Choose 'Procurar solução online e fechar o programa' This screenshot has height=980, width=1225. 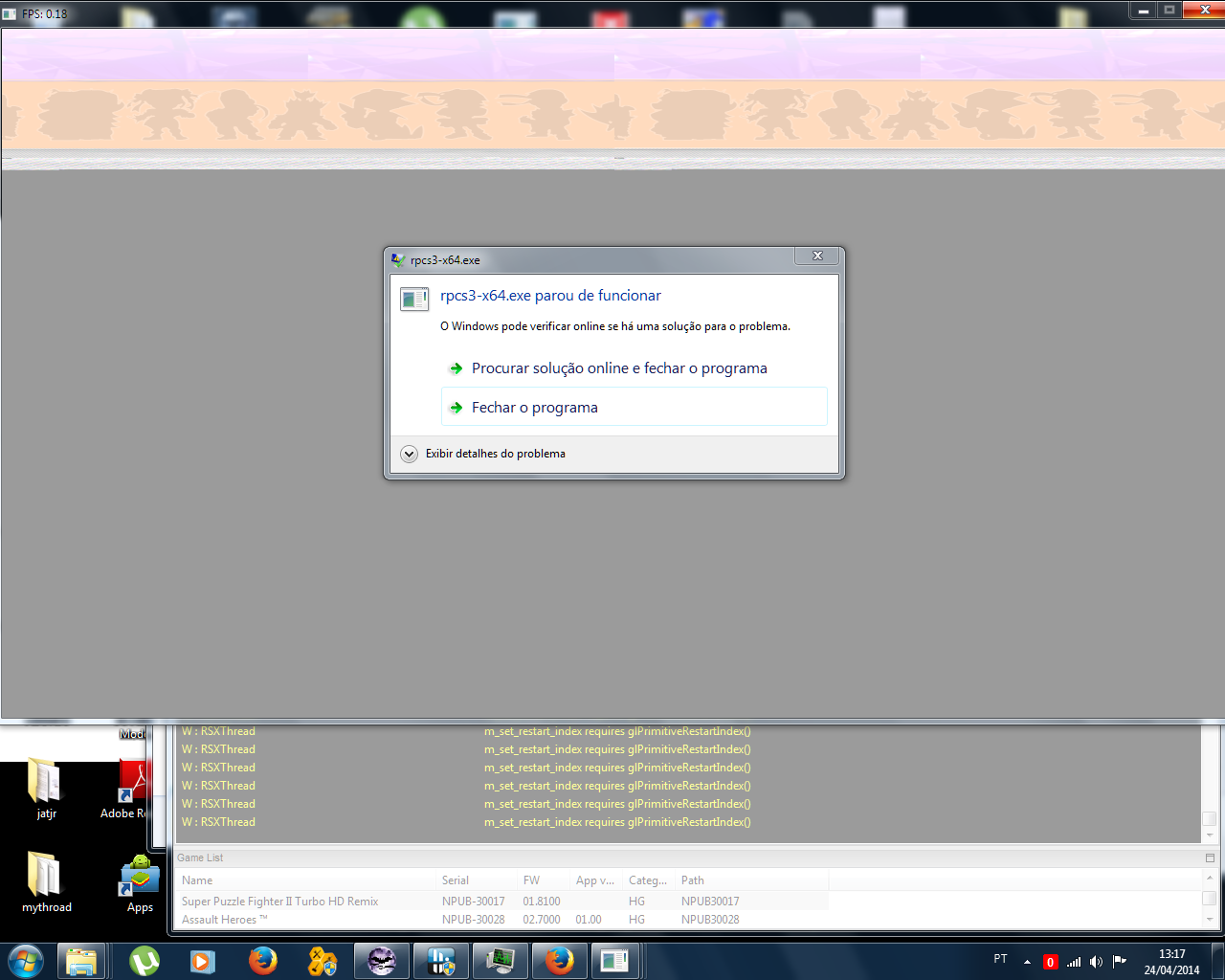[618, 368]
